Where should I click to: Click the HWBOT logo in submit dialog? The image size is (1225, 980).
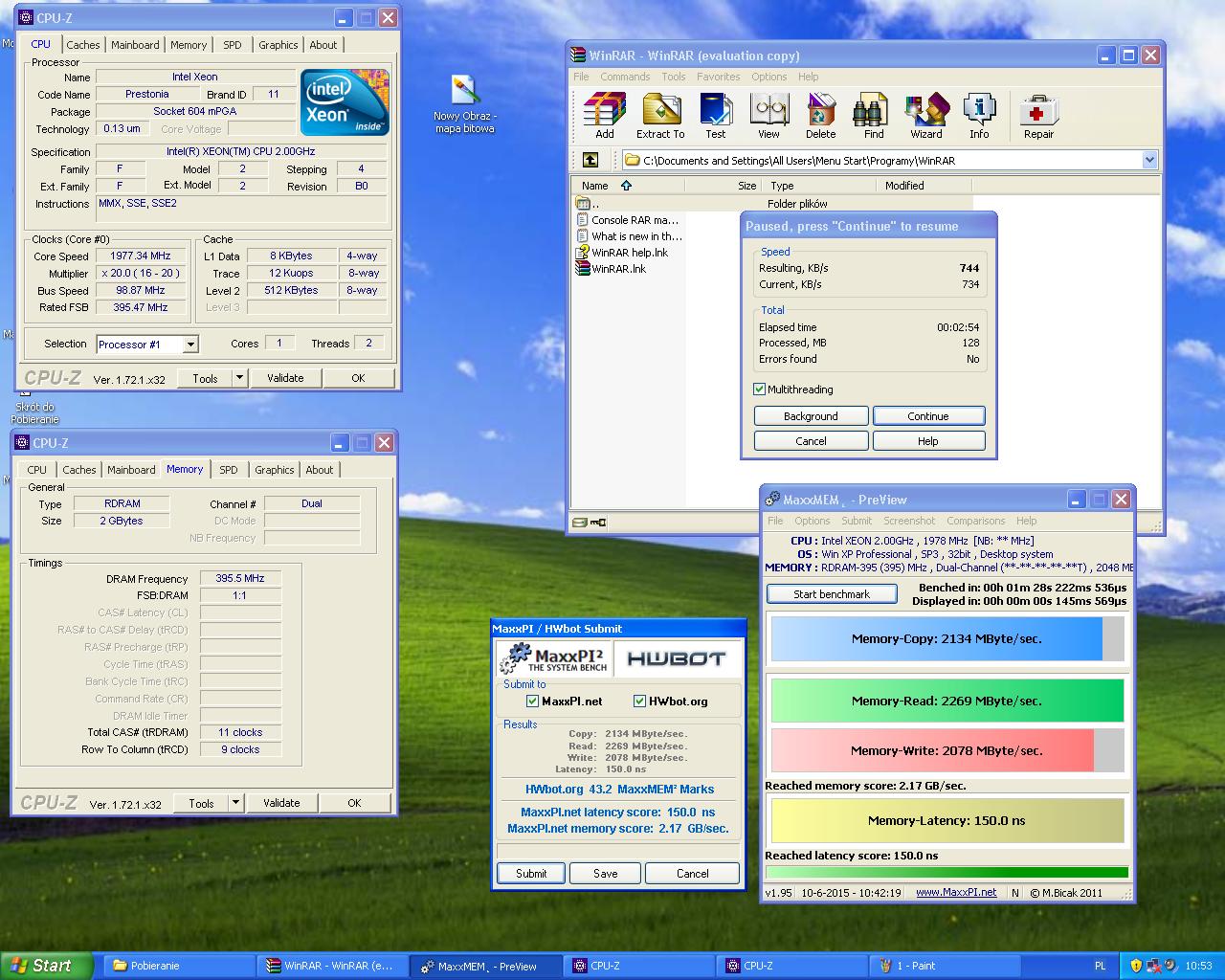coord(677,658)
